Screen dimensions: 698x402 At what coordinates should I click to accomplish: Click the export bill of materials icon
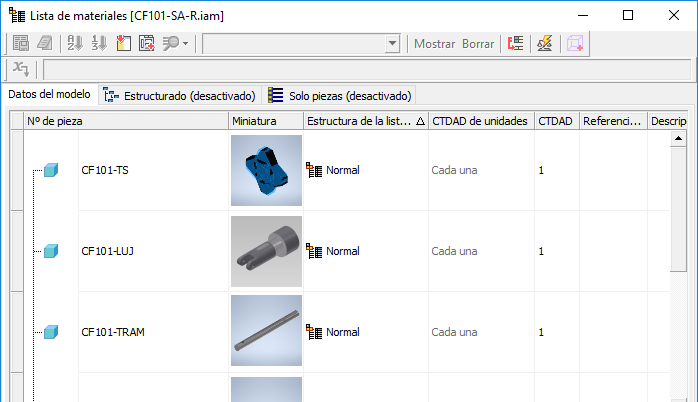pyautogui.click(x=20, y=44)
